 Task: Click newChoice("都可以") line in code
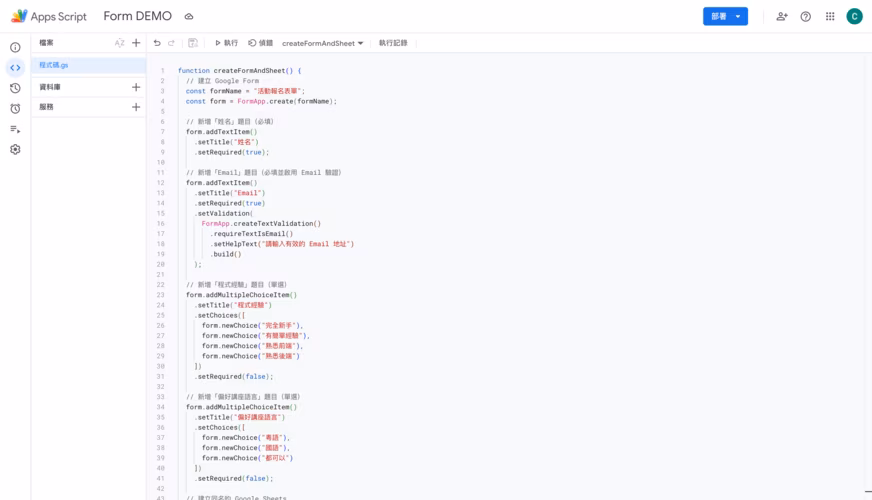coord(247,458)
